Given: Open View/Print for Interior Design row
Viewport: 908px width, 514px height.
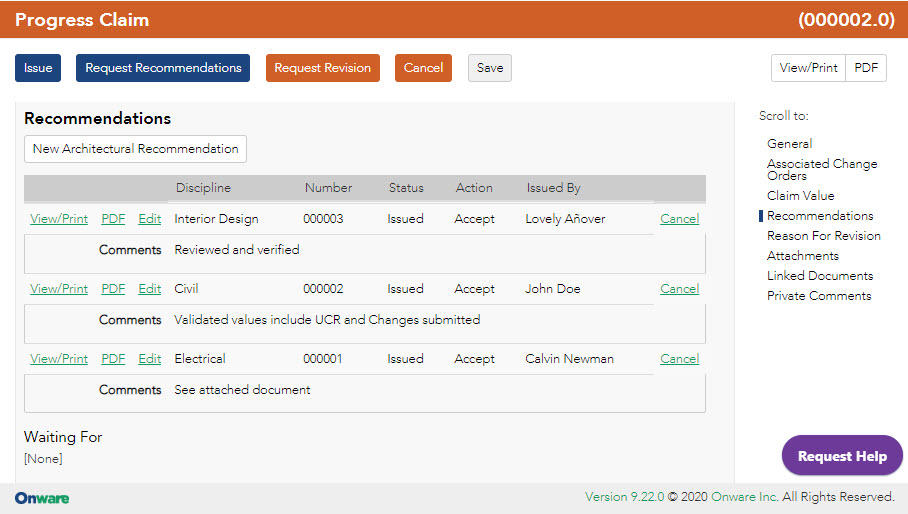Looking at the screenshot, I should tap(59, 219).
